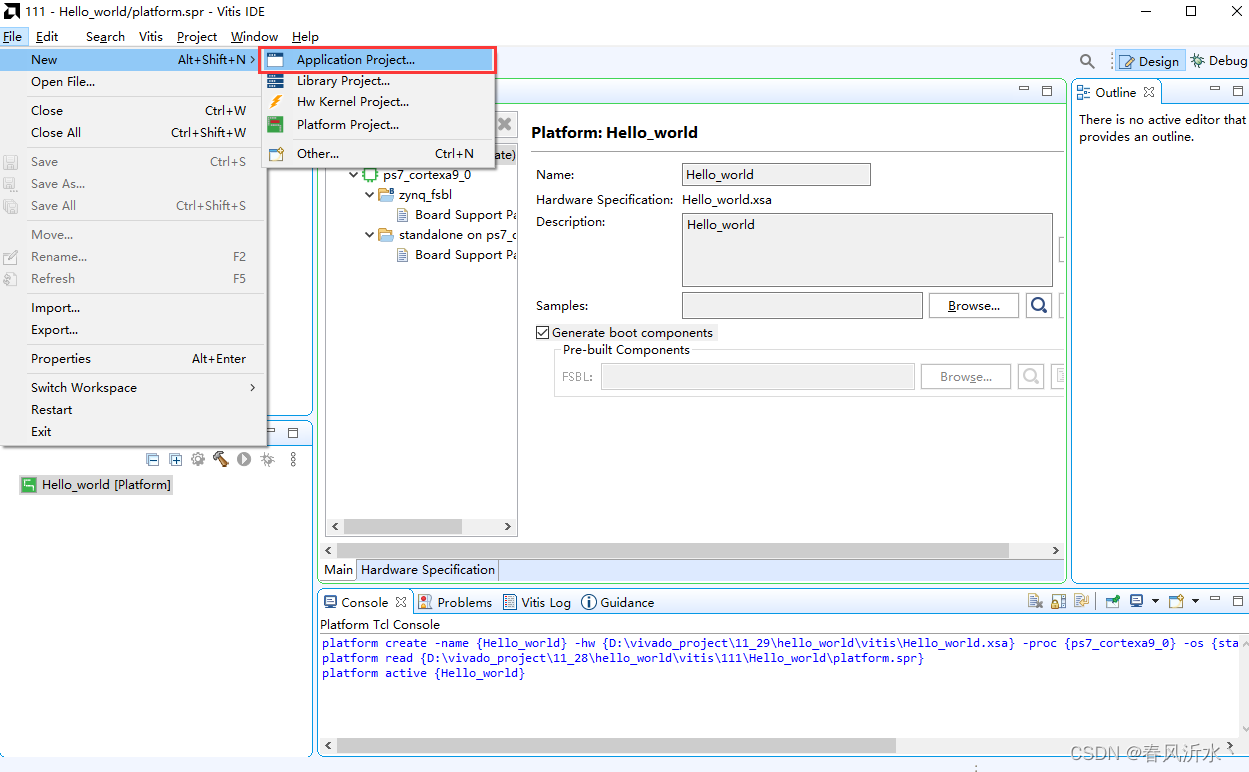The height and width of the screenshot is (772, 1249).
Task: Open the Vitis Log tab
Action: (537, 602)
